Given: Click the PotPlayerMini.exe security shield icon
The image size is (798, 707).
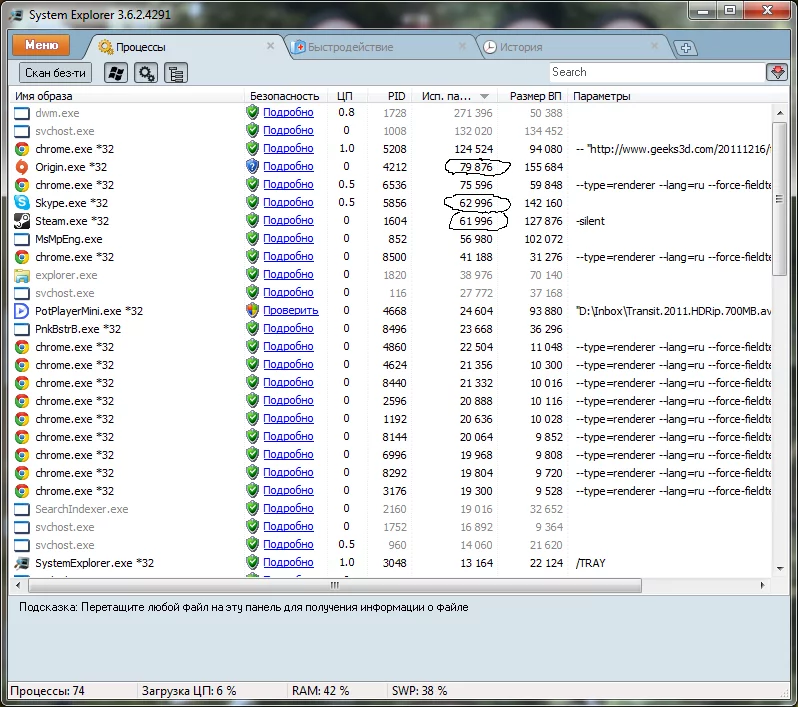Looking at the screenshot, I should click(252, 311).
